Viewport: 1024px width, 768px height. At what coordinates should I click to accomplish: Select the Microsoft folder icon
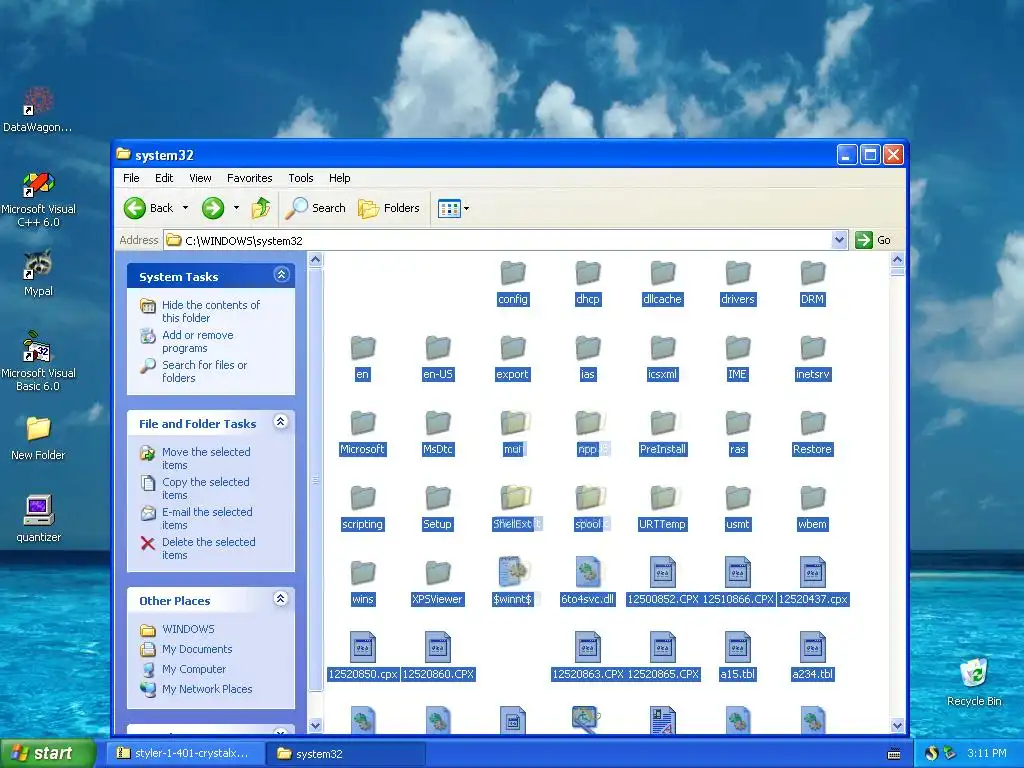click(x=362, y=423)
